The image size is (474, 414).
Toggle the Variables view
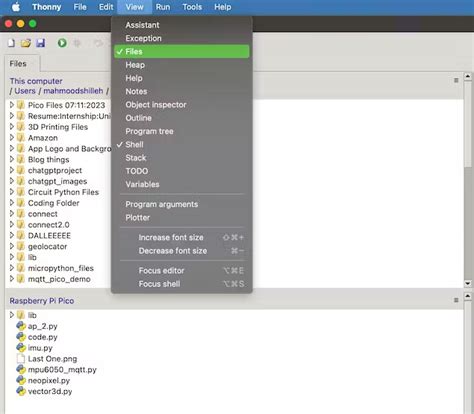(x=182, y=184)
